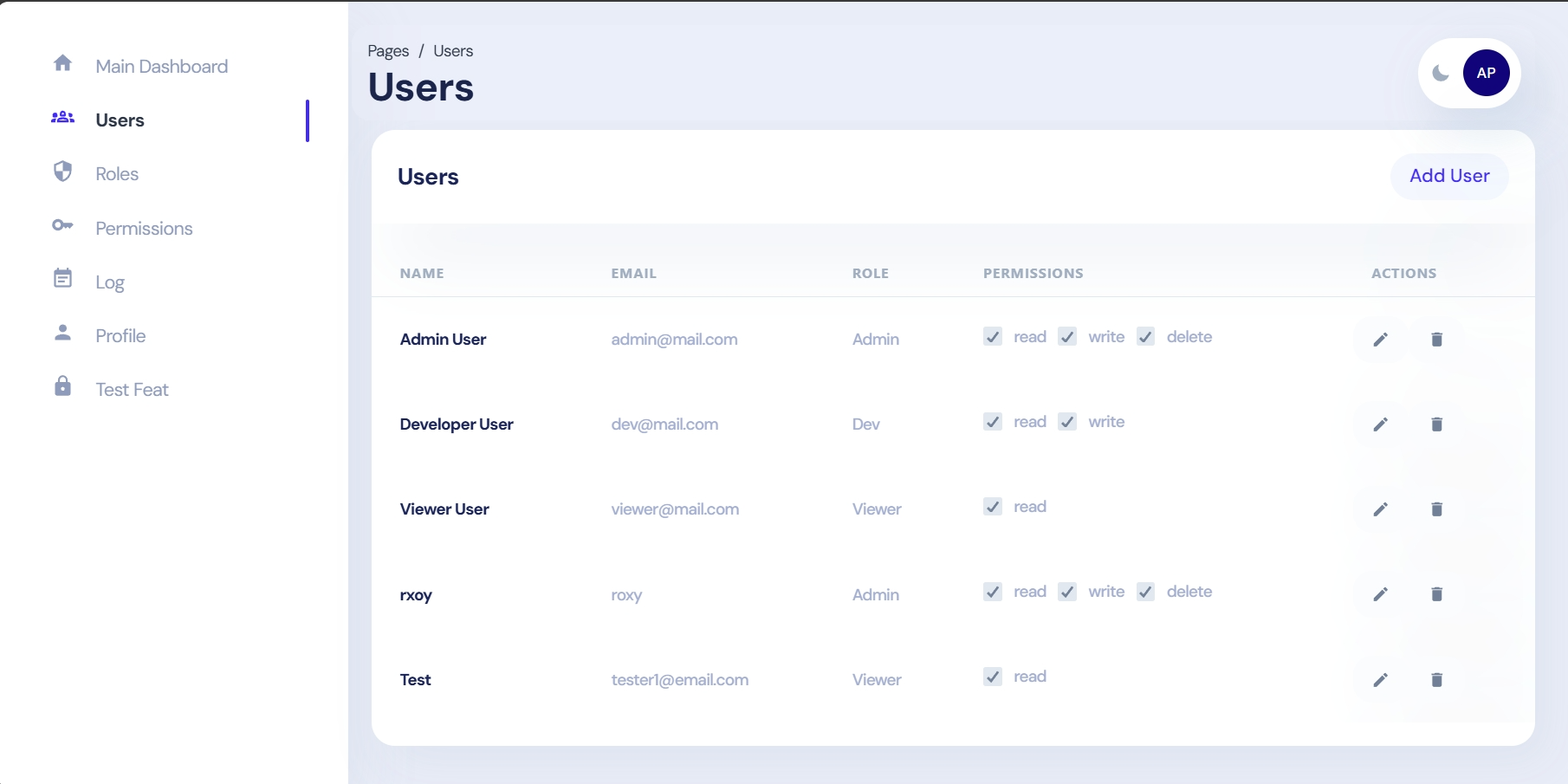This screenshot has width=1568, height=784.
Task: Toggle write checkbox for Developer User
Action: [1068, 422]
